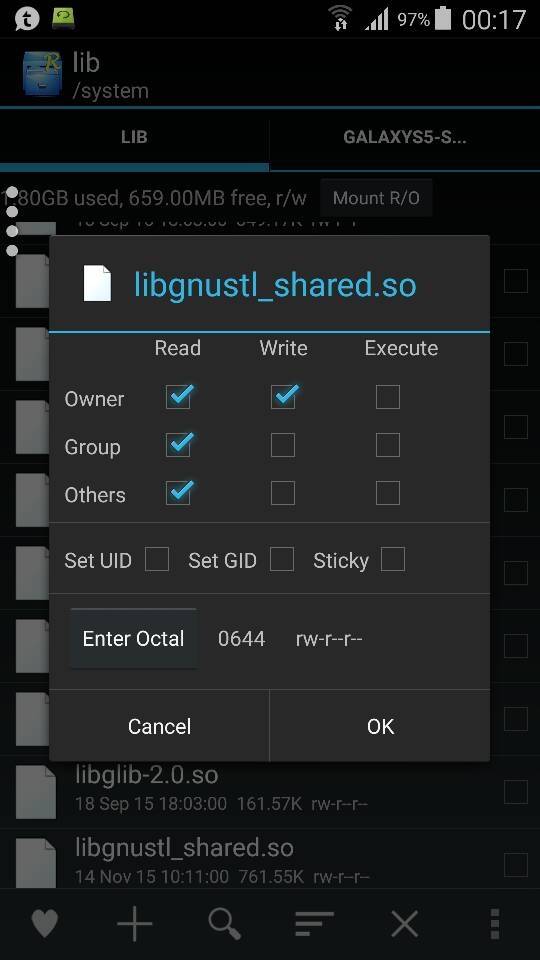Confirm permissions with OK
540x960 pixels.
tap(380, 726)
